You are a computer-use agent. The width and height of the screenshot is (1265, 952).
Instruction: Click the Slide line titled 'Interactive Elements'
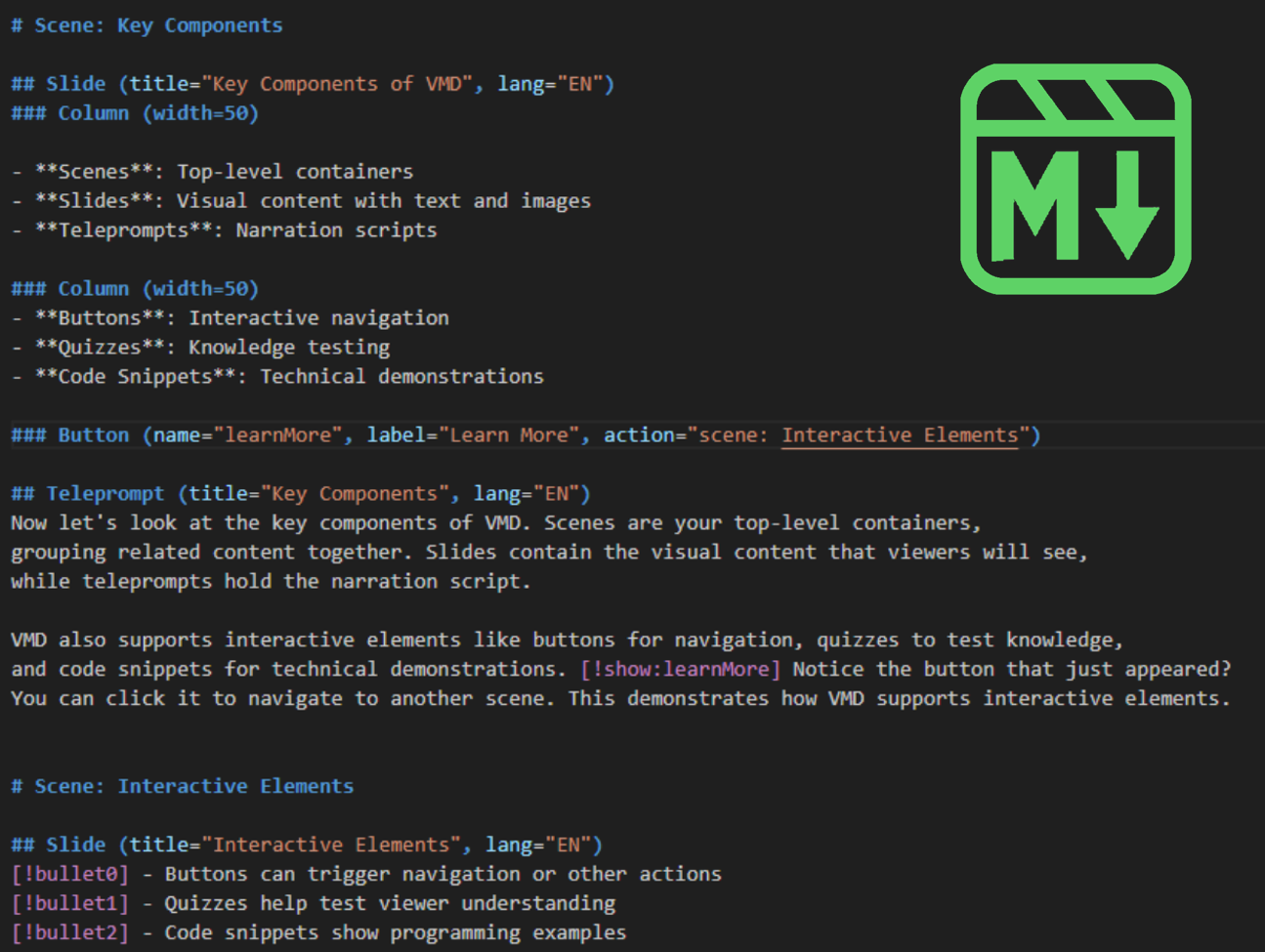pos(307,846)
